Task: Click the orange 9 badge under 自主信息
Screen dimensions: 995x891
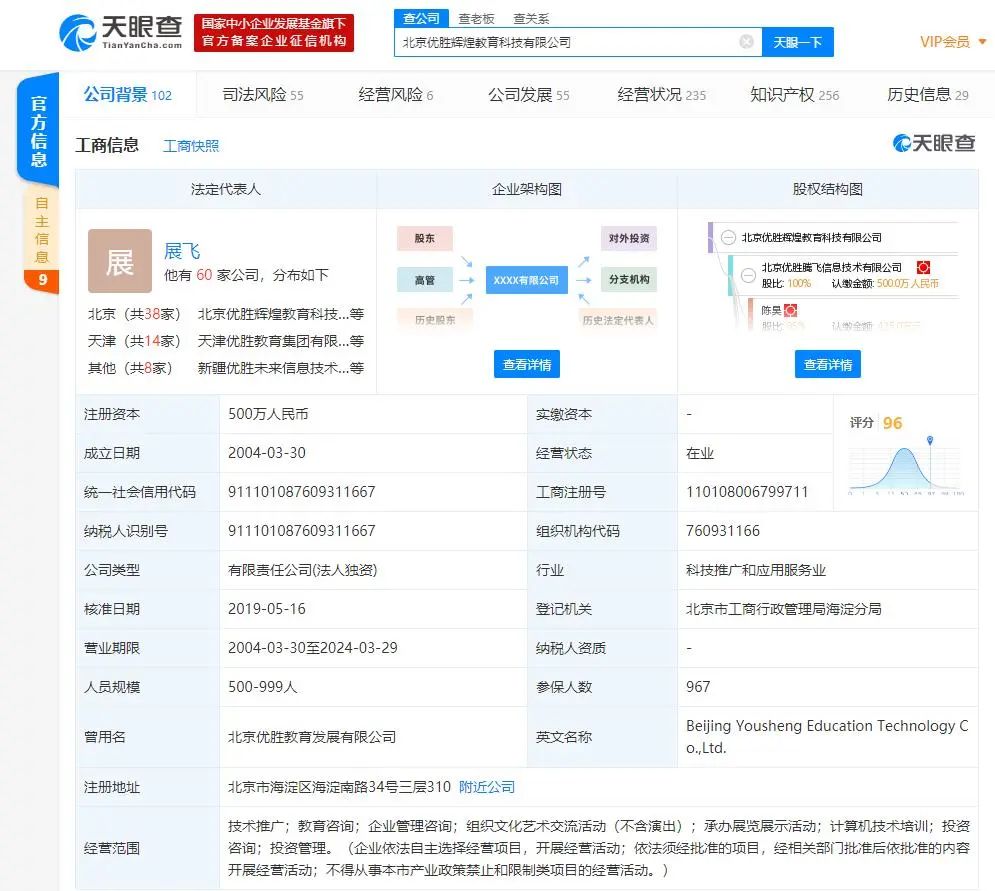Action: [41, 280]
